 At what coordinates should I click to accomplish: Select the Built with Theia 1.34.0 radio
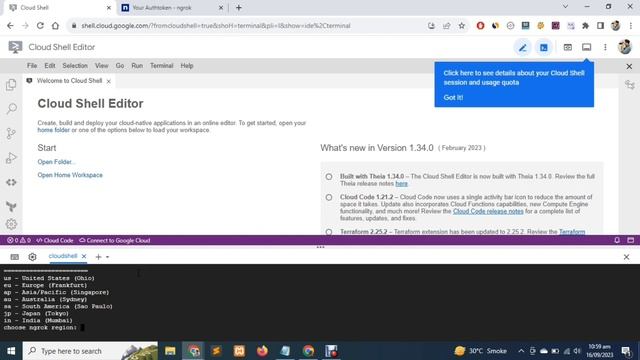[329, 177]
